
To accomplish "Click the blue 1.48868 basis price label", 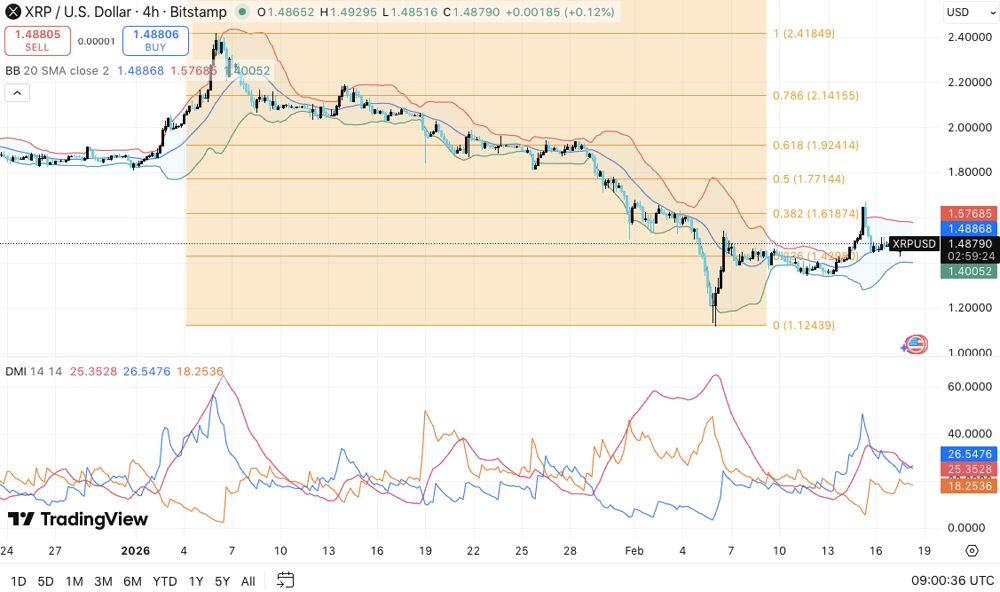I will point(970,228).
